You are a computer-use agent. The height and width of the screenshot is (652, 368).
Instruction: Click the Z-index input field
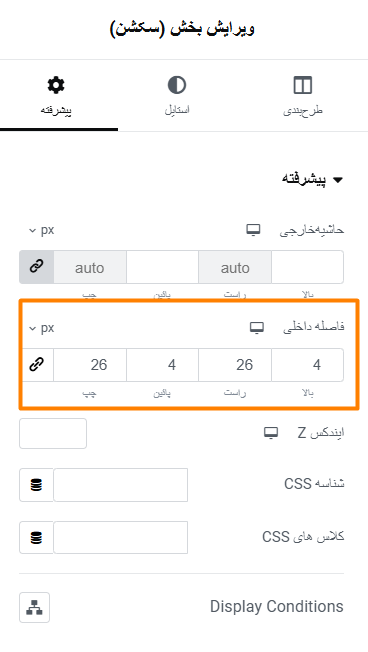click(53, 434)
